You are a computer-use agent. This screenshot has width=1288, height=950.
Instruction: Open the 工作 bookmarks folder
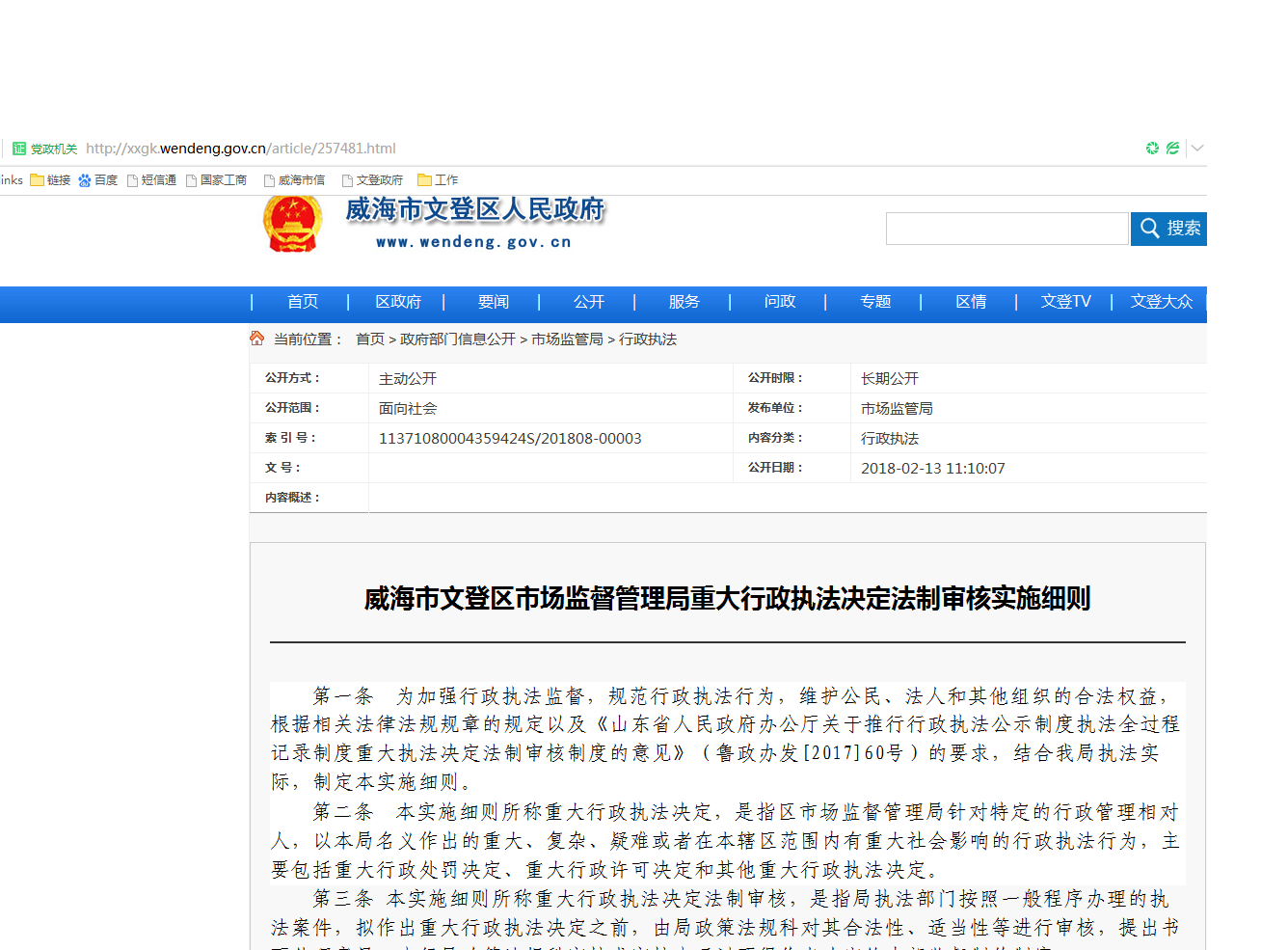coord(438,180)
